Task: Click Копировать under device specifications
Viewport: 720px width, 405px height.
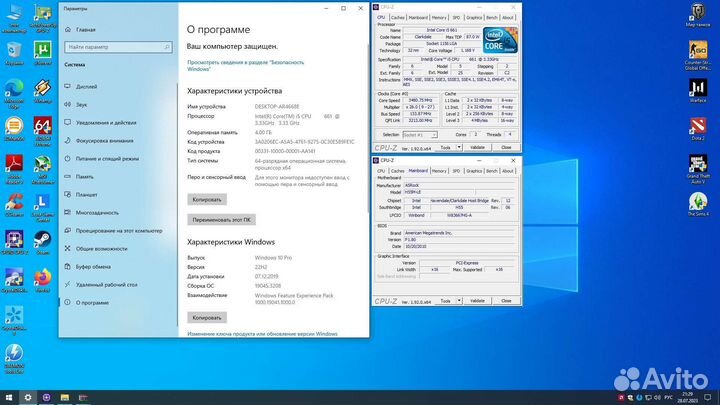Action: pyautogui.click(x=207, y=200)
